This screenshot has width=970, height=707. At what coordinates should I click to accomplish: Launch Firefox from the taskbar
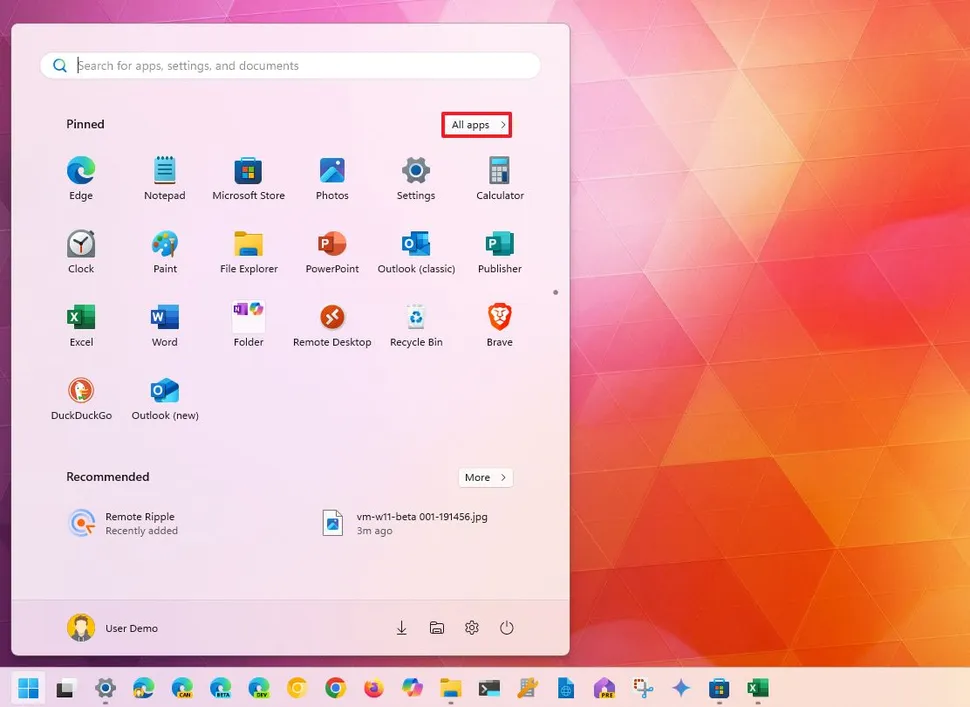(373, 689)
